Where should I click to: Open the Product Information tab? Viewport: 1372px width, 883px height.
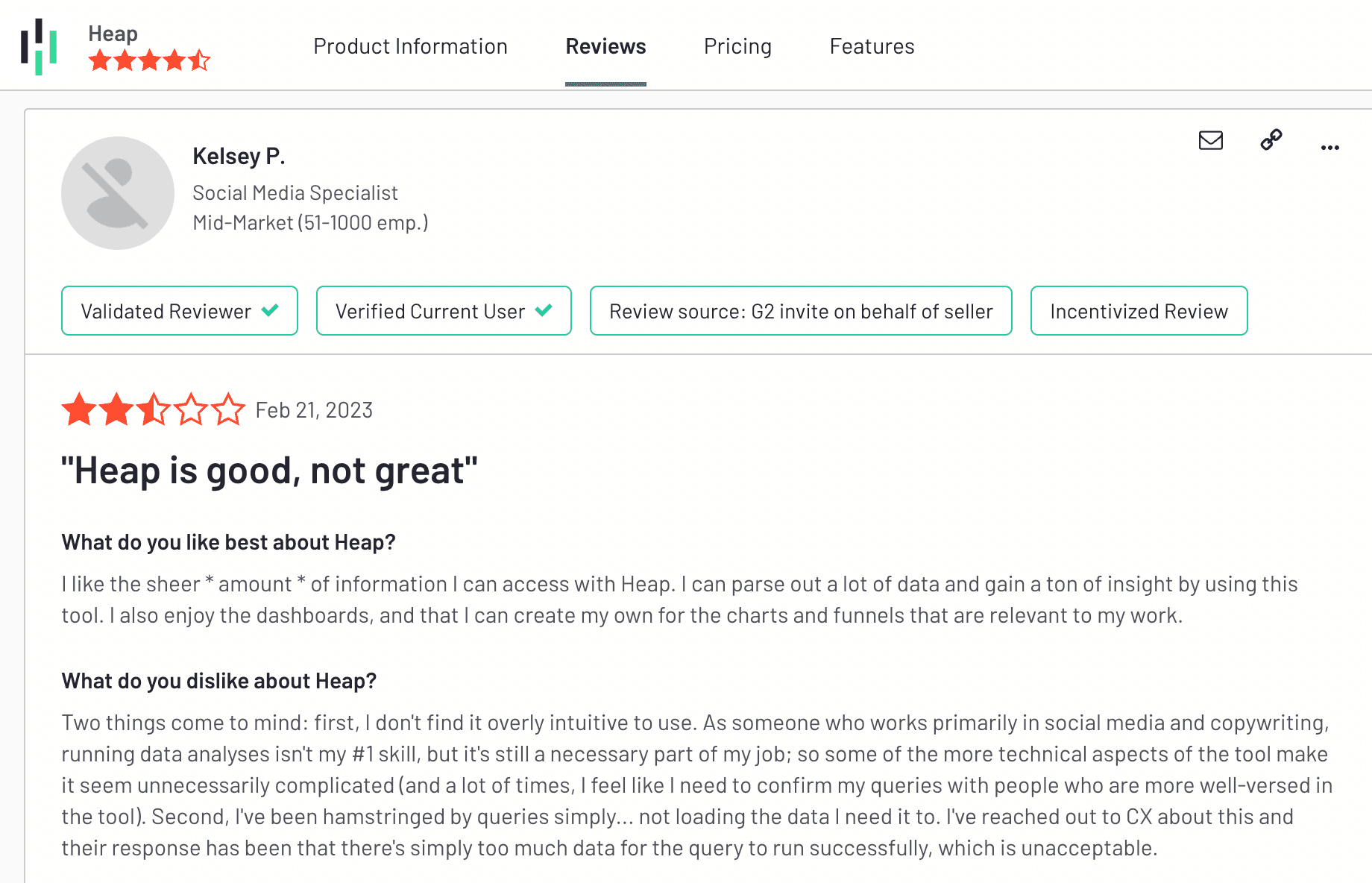click(x=410, y=46)
